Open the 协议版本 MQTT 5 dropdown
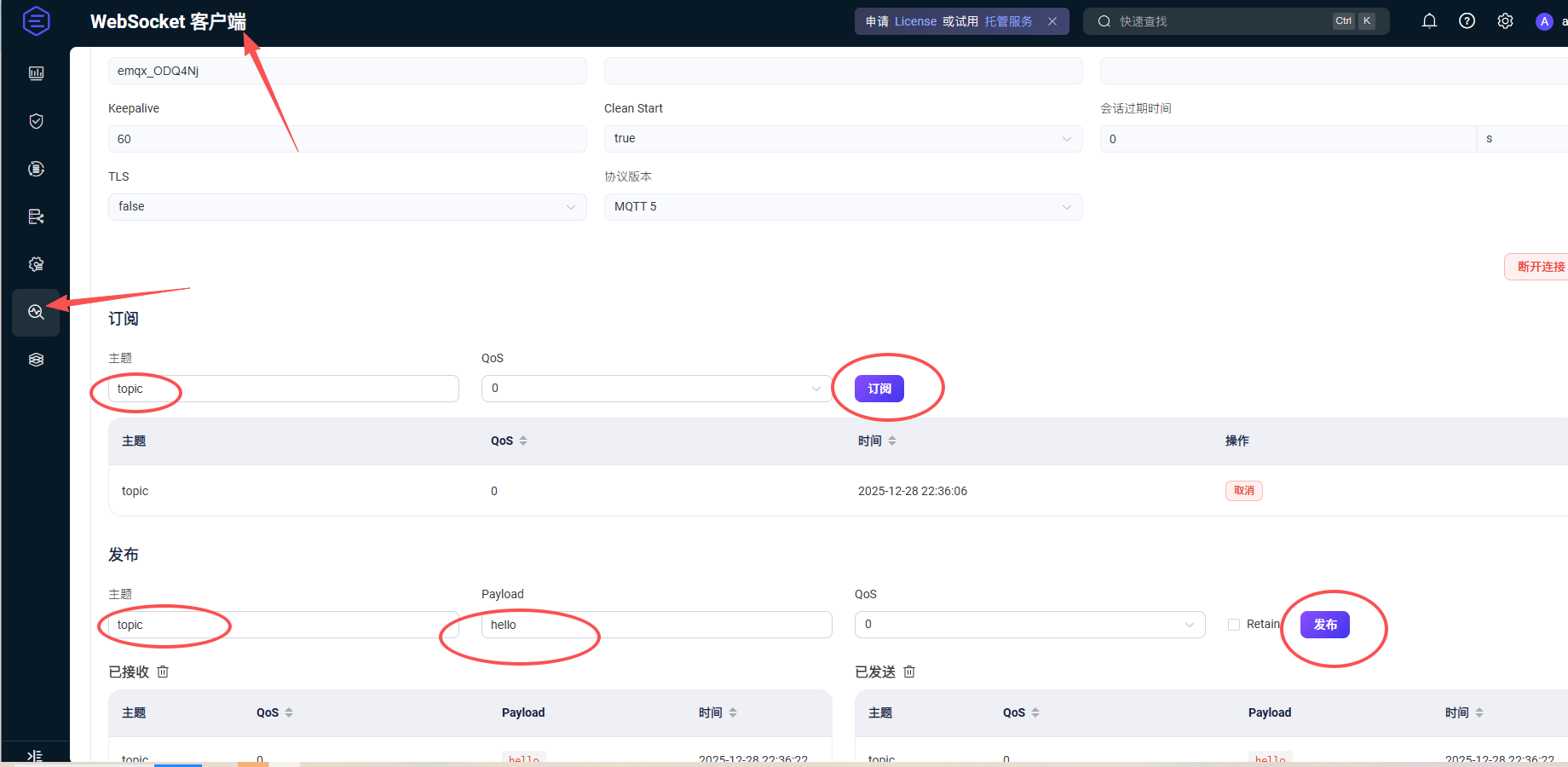The image size is (1568, 767). (x=843, y=207)
